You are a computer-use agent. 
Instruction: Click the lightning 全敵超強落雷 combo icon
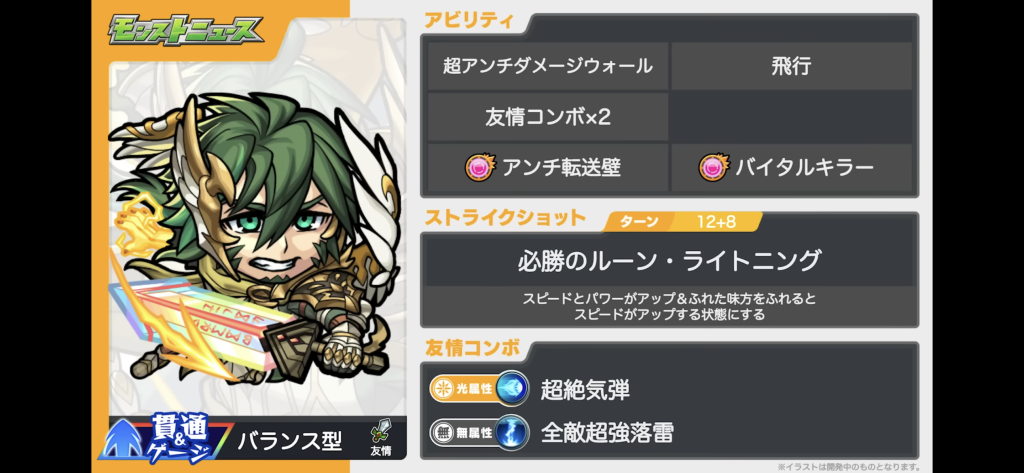click(x=513, y=432)
